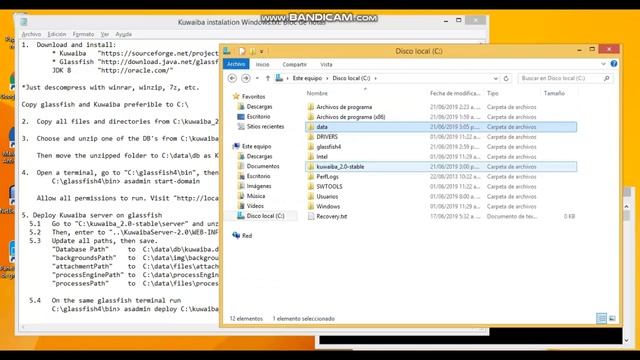Open Vídeos under Este equipo

pos(255,206)
